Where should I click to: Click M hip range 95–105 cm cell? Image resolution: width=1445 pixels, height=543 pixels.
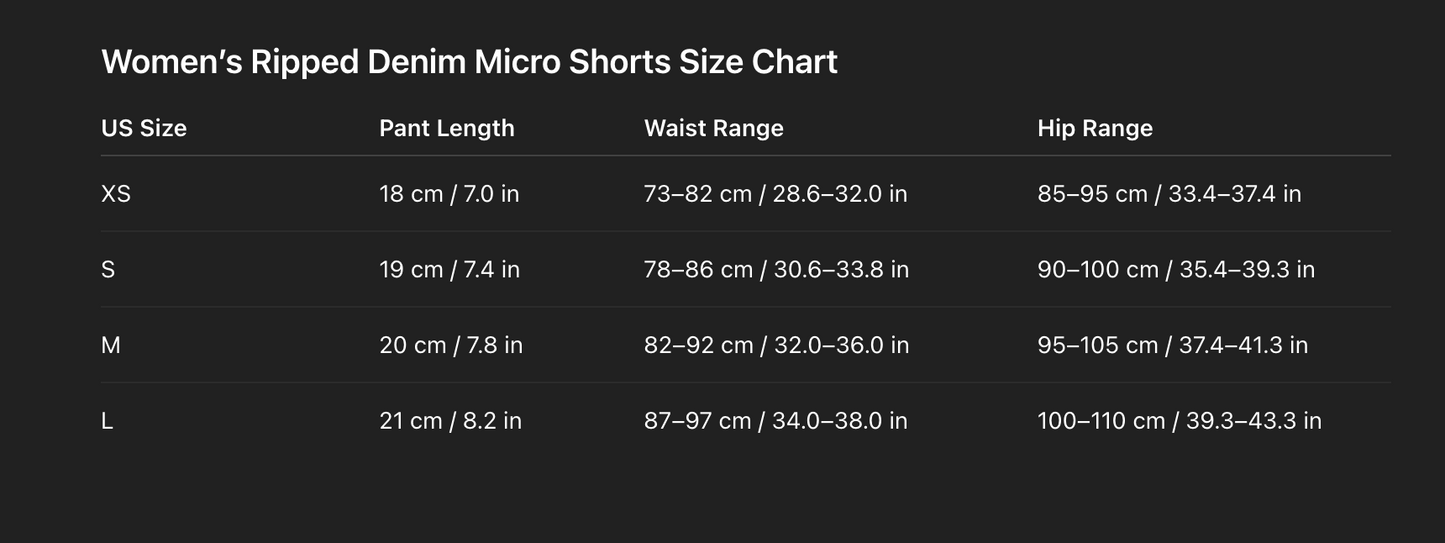(x=1172, y=345)
